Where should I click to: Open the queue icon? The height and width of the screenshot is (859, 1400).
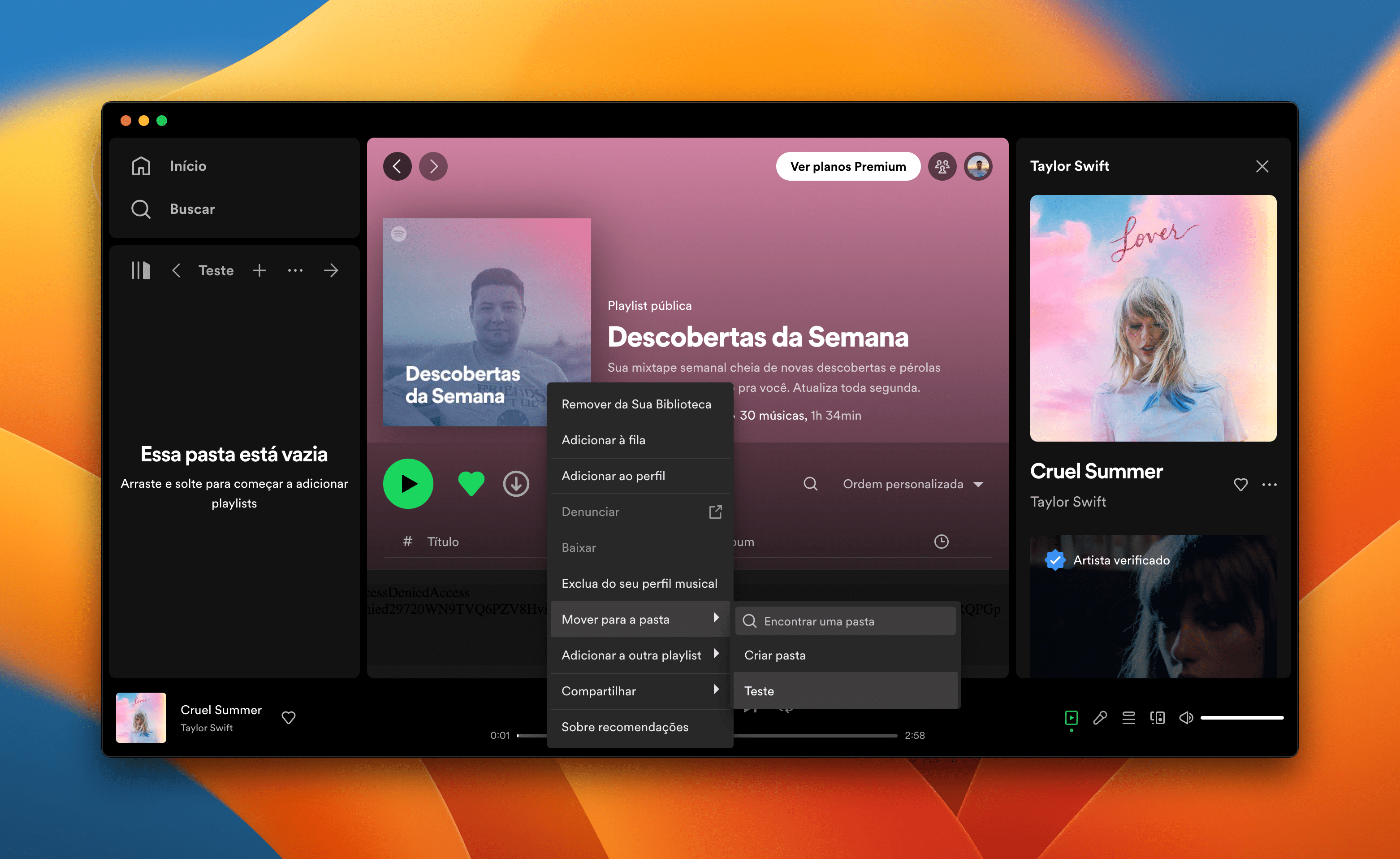(1128, 718)
